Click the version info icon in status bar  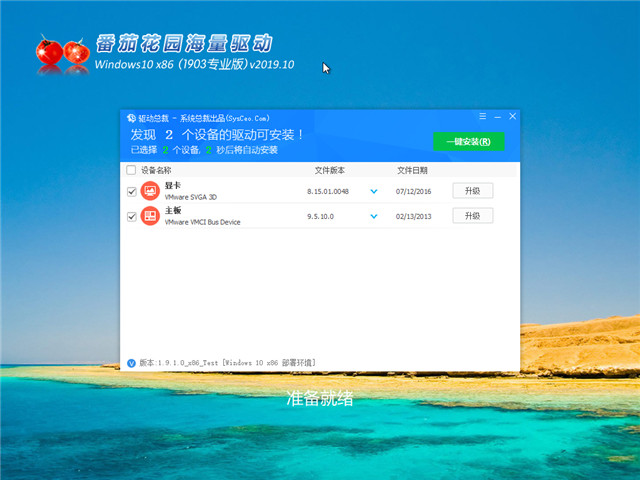131,362
